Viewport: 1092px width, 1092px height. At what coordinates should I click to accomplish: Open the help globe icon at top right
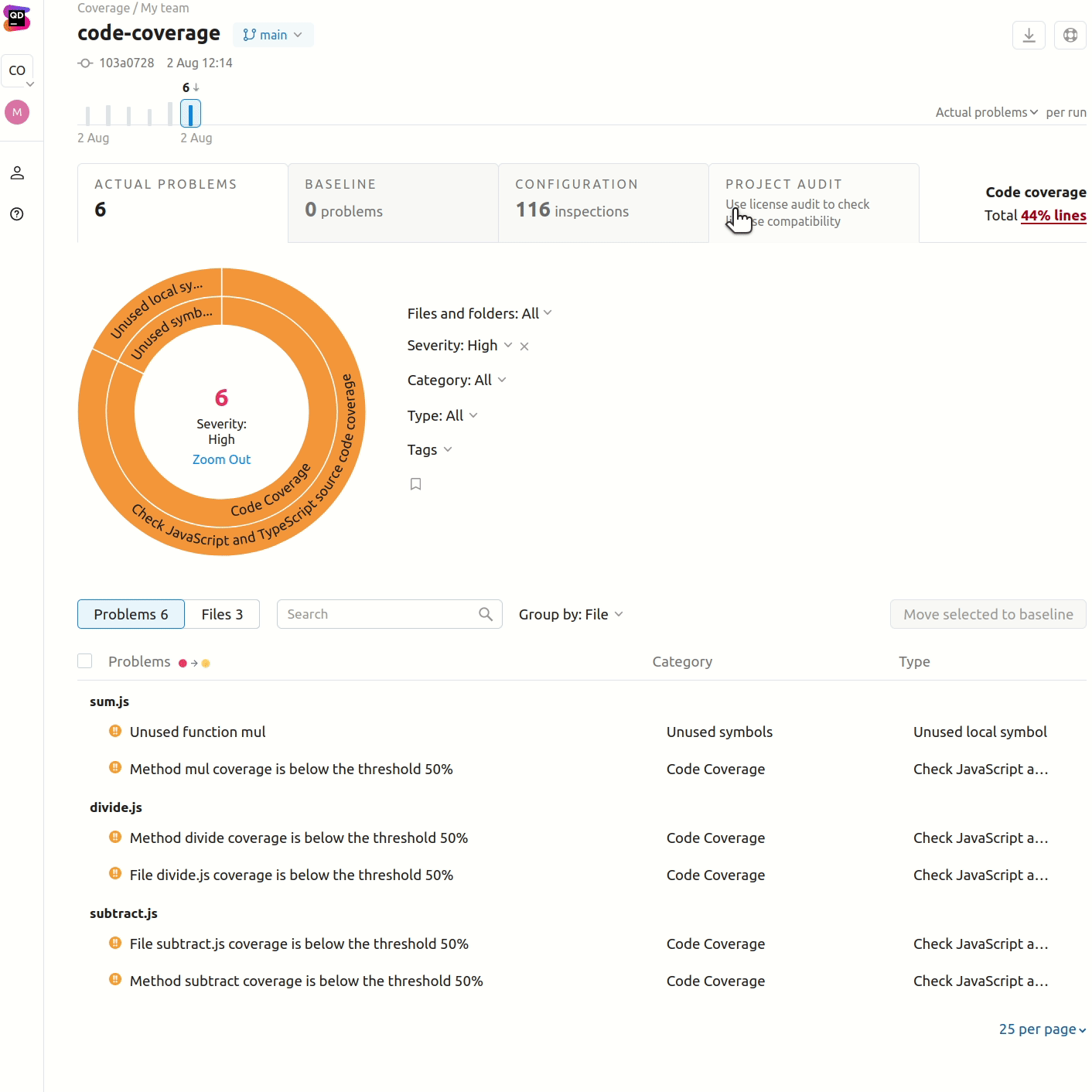point(1070,35)
